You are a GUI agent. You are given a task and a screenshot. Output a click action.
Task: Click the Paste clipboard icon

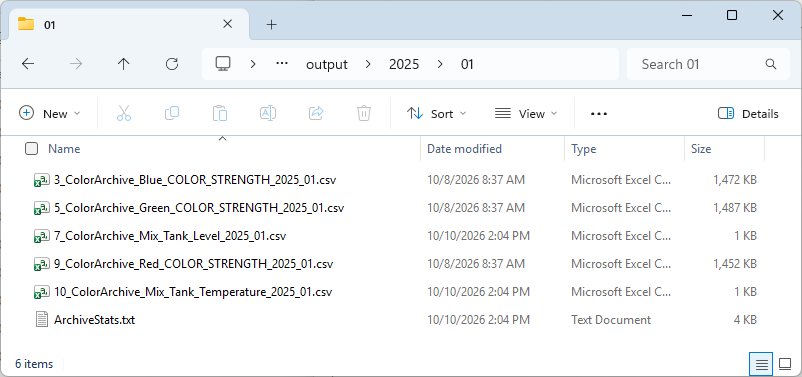click(220, 114)
